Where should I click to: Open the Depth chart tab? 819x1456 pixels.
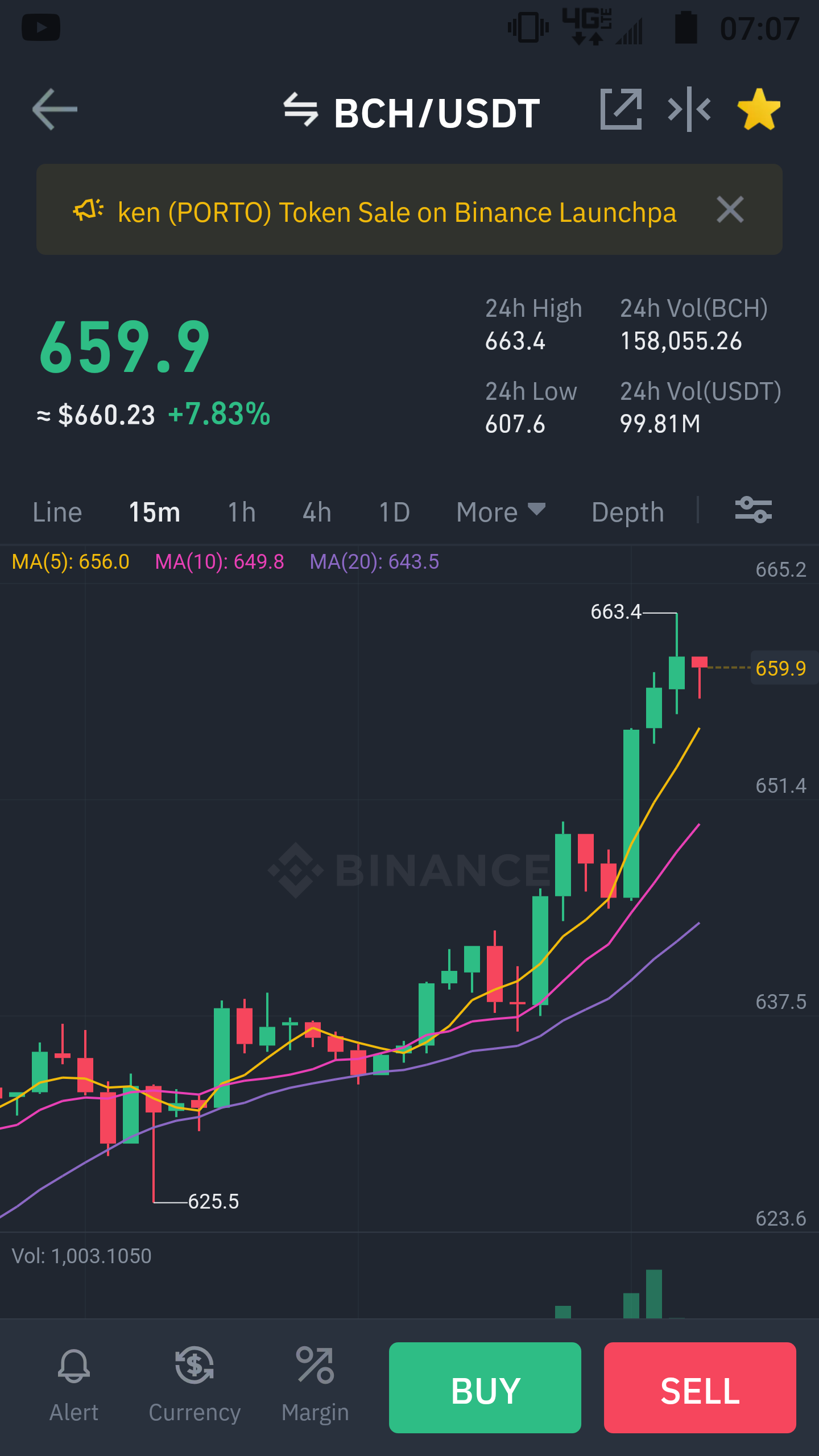point(628,512)
